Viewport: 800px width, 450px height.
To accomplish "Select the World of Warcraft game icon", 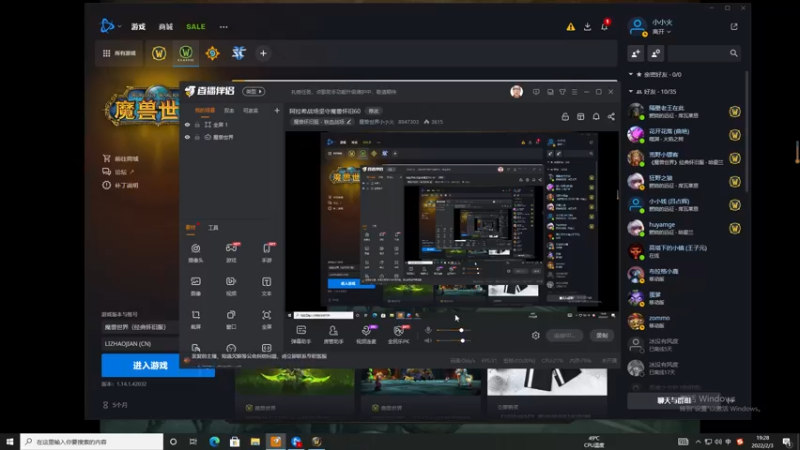I will 159,53.
